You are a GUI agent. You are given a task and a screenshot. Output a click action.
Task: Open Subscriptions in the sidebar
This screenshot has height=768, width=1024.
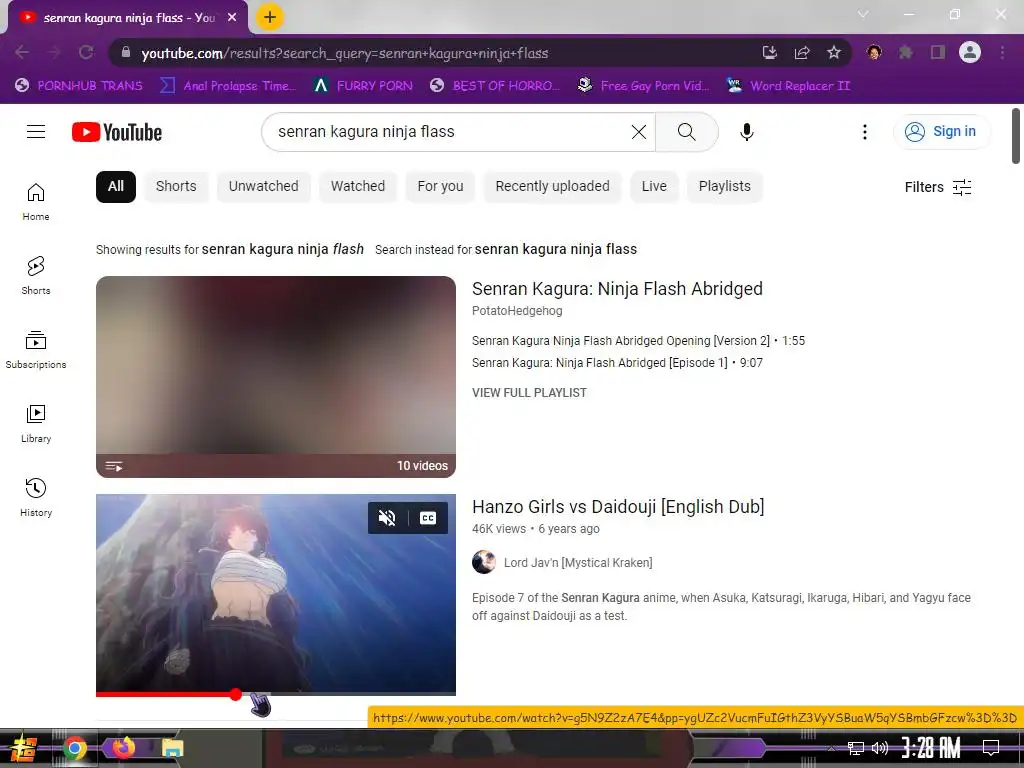click(x=36, y=349)
